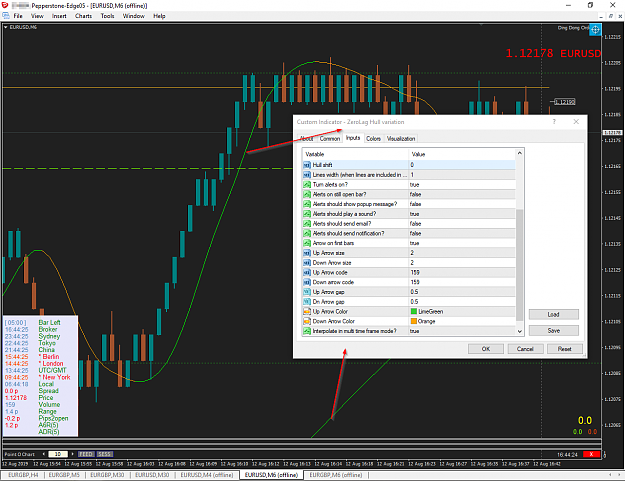The image size is (625, 481).
Task: Click the Save button
Action: click(553, 330)
